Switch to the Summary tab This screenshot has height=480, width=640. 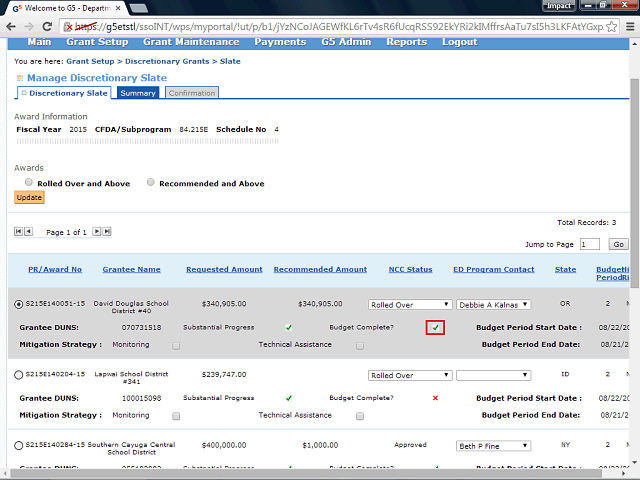point(138,93)
